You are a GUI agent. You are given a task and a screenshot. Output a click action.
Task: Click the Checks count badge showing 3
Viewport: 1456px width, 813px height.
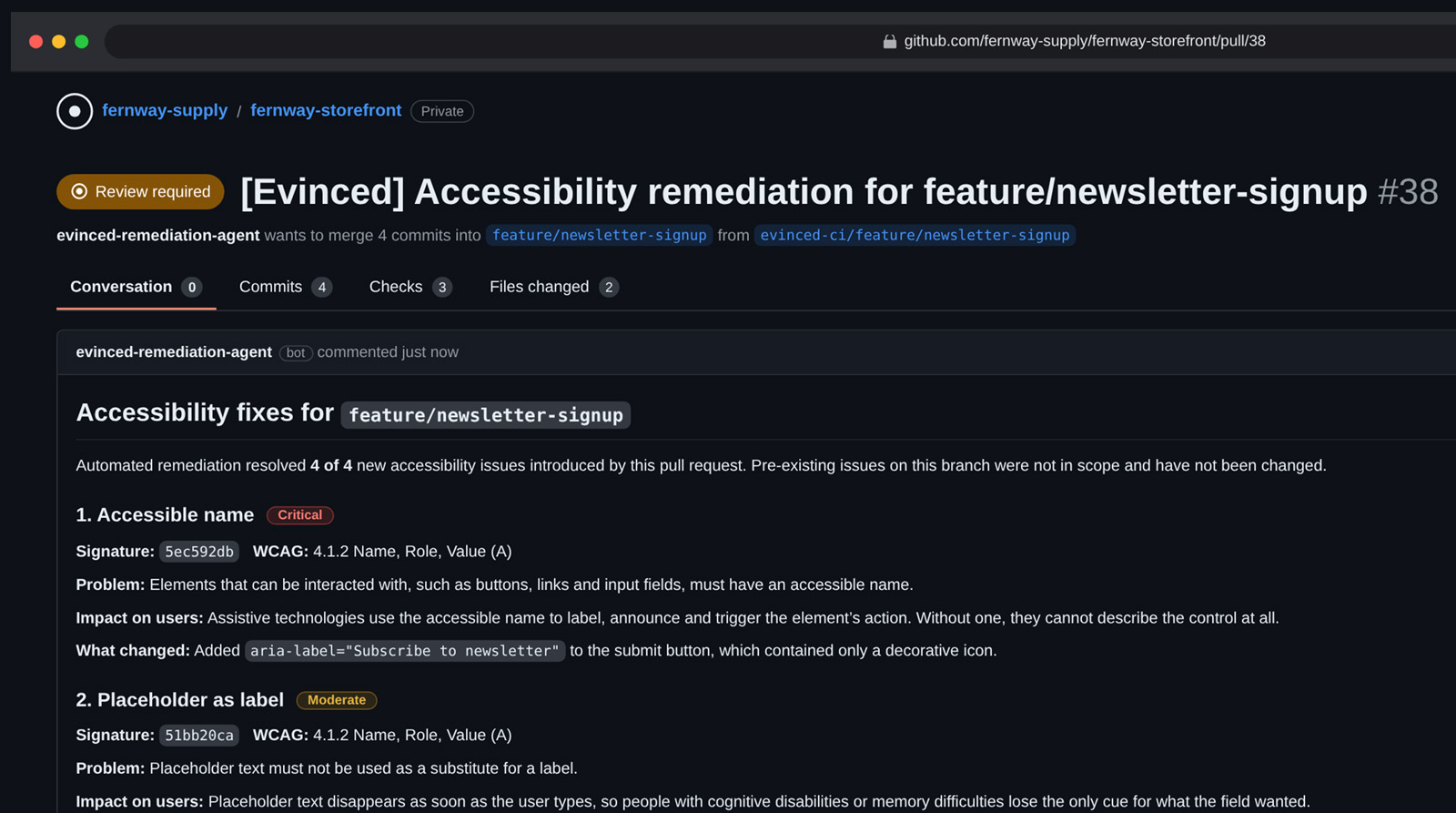(x=442, y=288)
